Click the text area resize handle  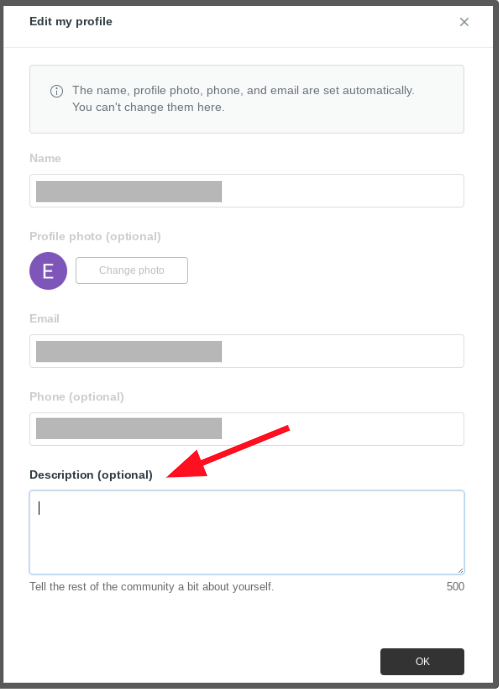[x=460, y=570]
